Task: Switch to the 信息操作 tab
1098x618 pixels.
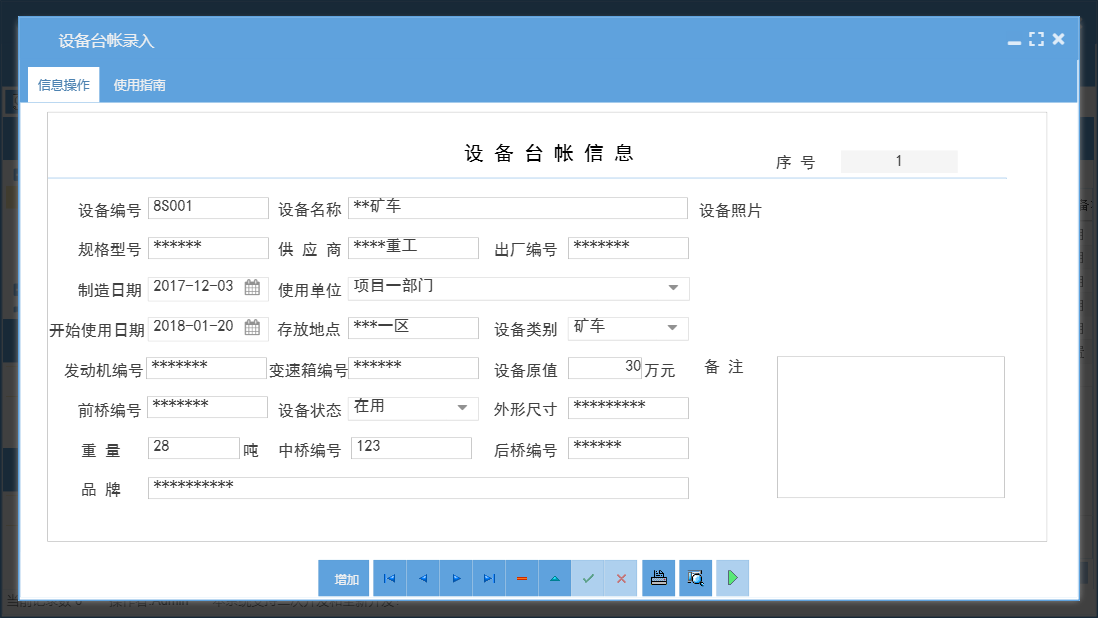Action: coord(63,84)
